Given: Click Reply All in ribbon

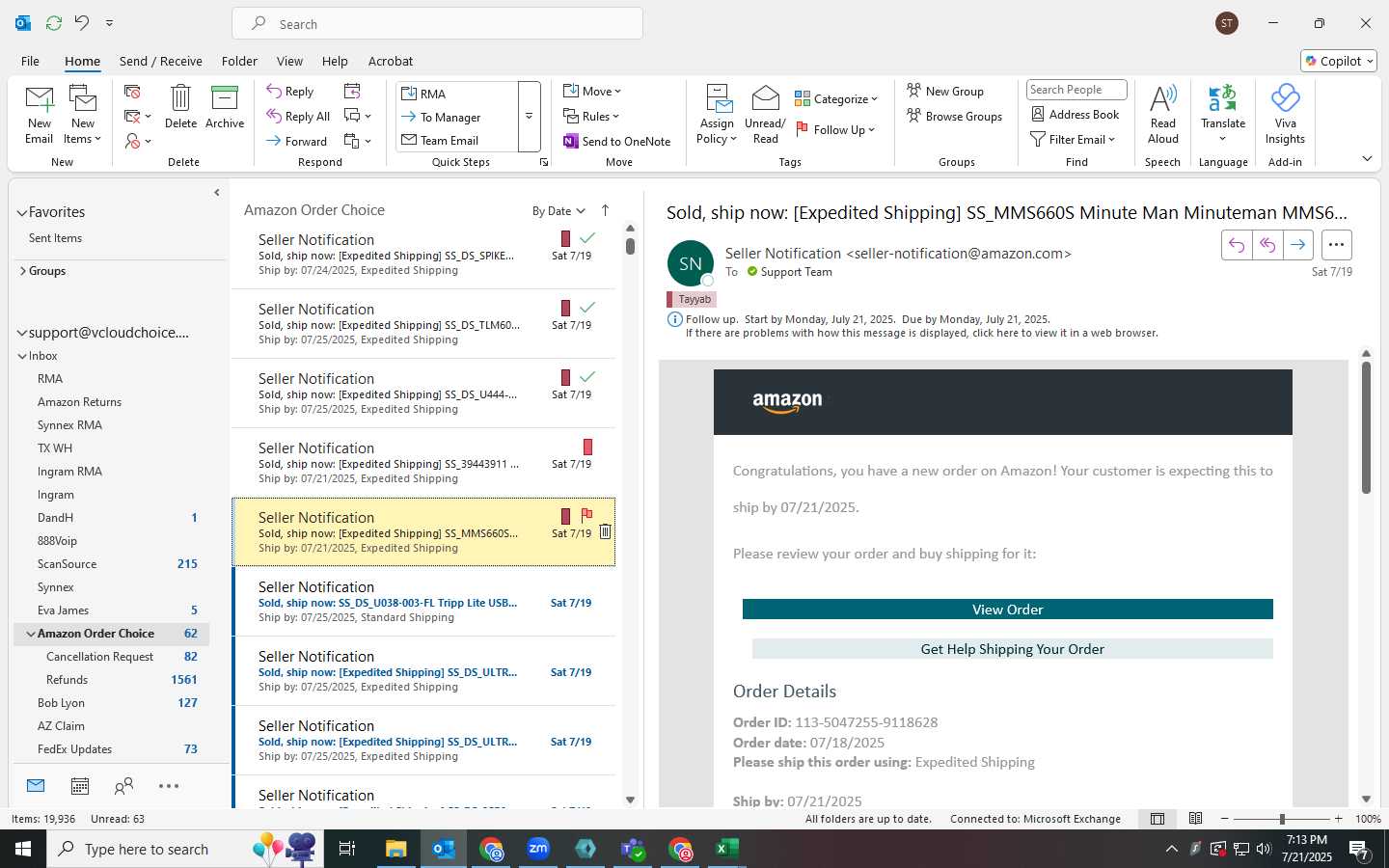Looking at the screenshot, I should [298, 116].
